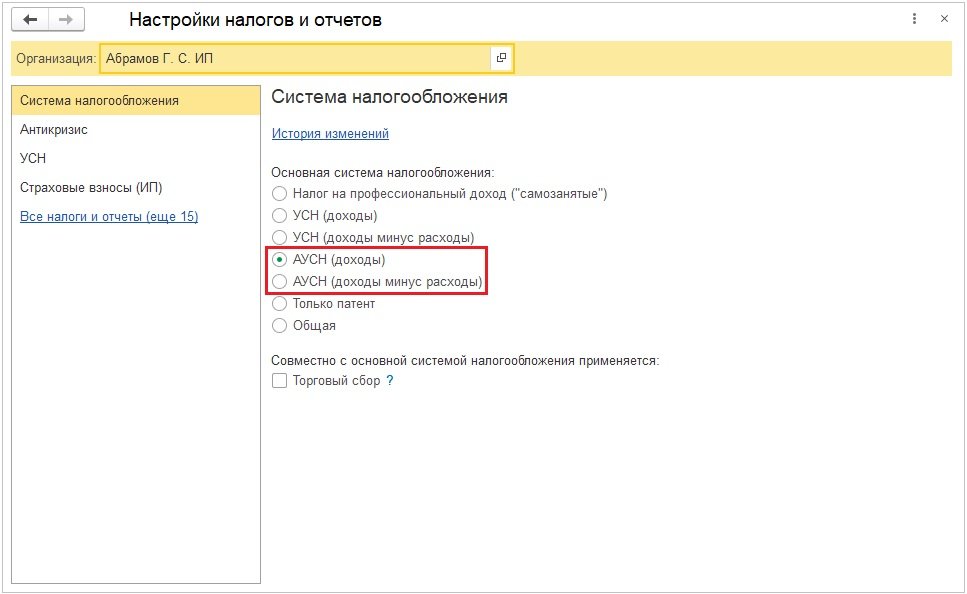
Task: Go to Страховые взносы (ИП) section
Action: (x=91, y=188)
